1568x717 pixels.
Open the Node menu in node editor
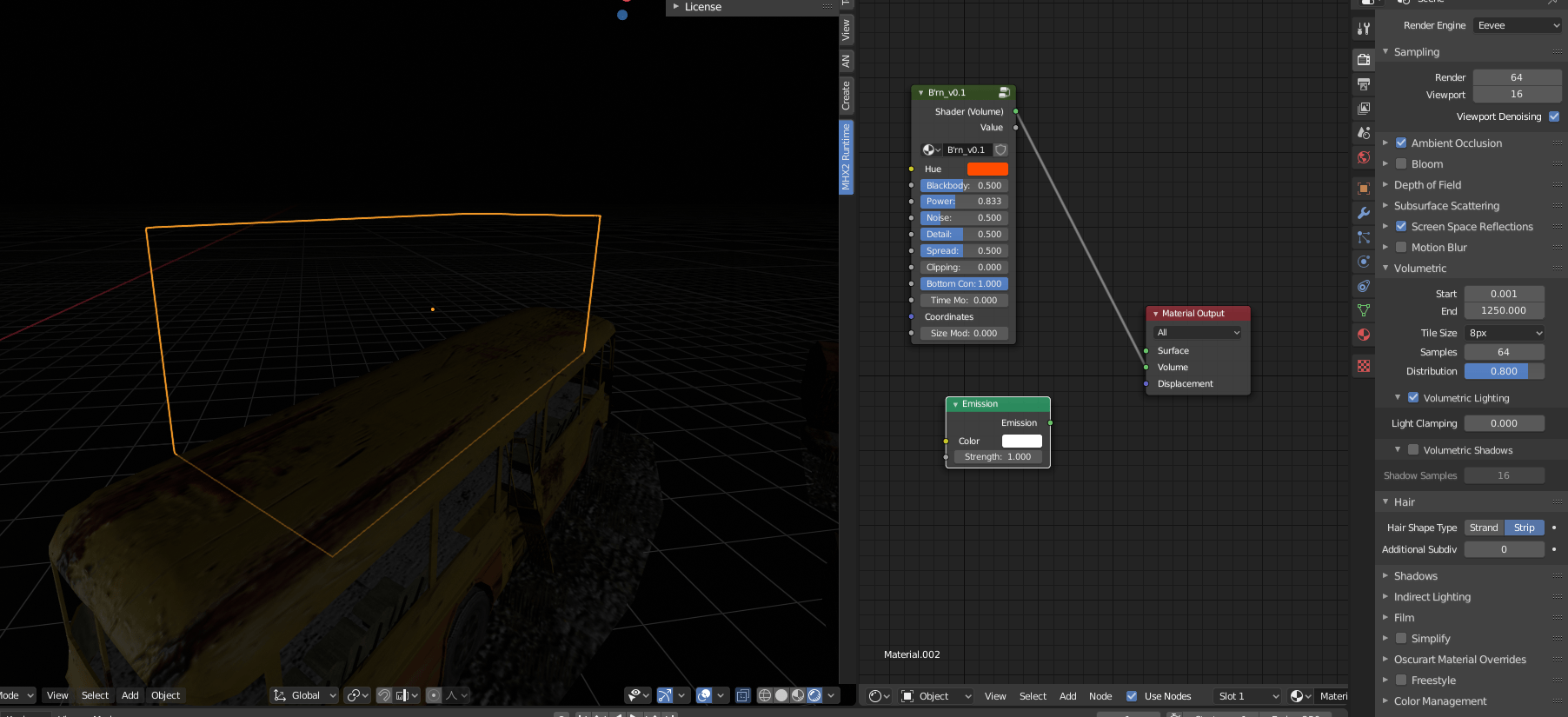[x=1100, y=696]
